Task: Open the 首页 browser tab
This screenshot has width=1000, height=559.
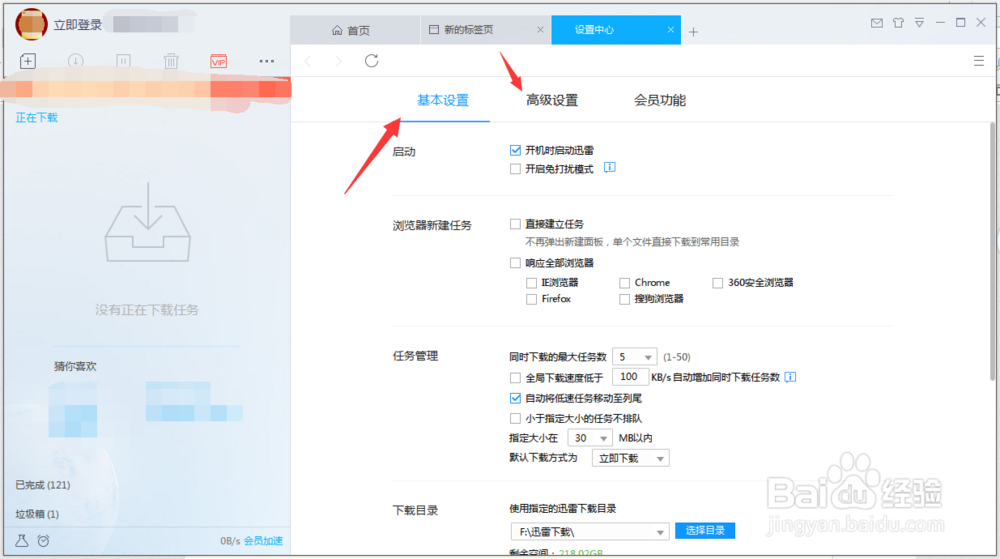Action: (355, 30)
